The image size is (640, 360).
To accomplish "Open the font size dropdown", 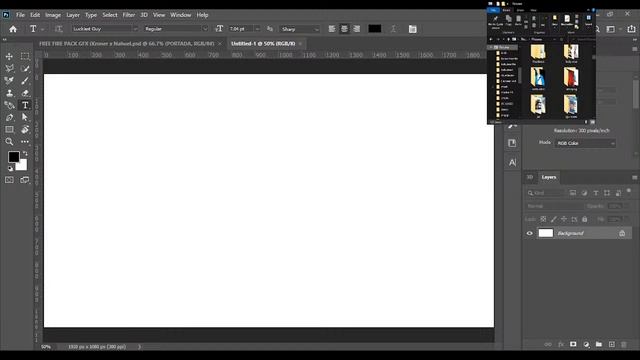I will point(257,29).
